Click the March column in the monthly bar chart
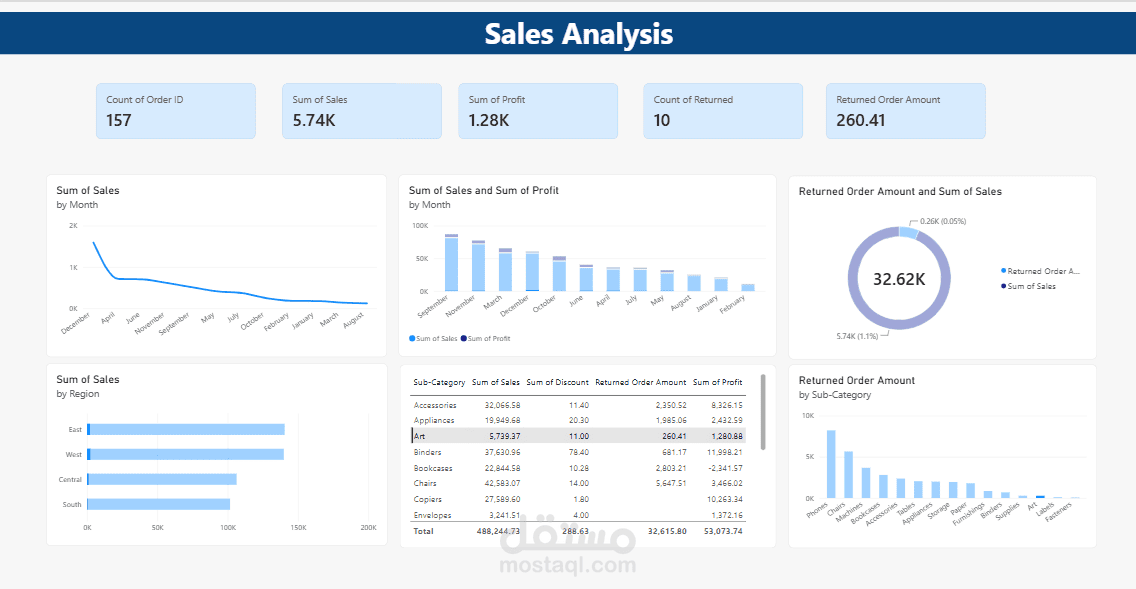Viewport: 1136px width, 589px height. (x=505, y=270)
